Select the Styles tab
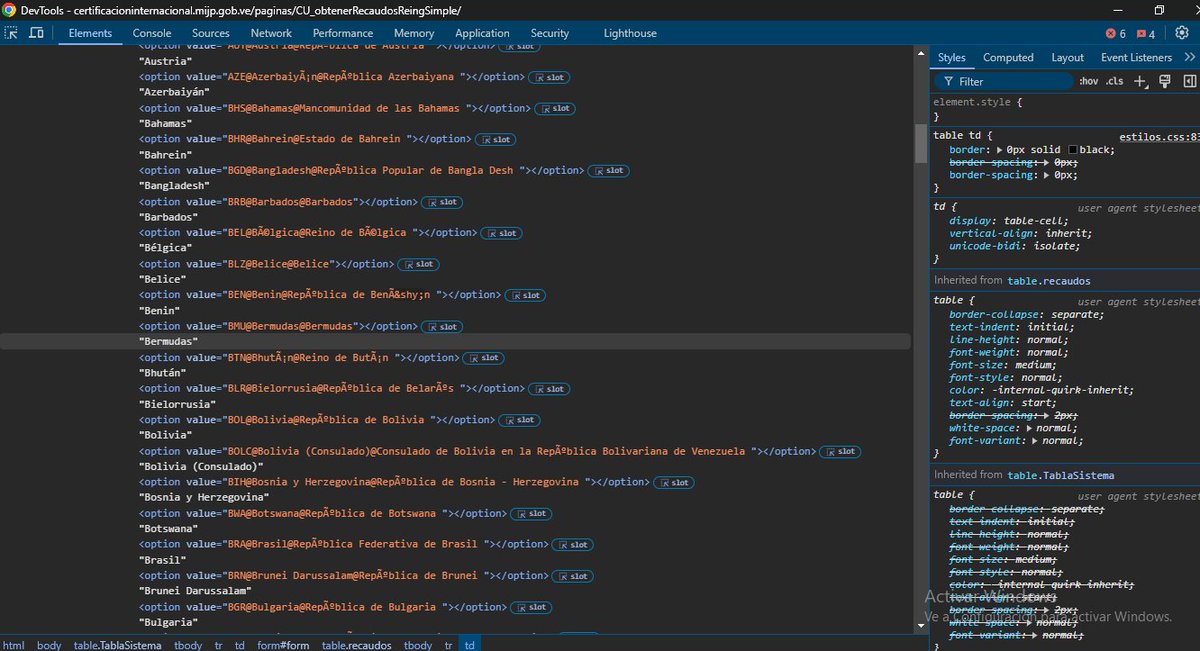This screenshot has height=651, width=1200. point(952,57)
